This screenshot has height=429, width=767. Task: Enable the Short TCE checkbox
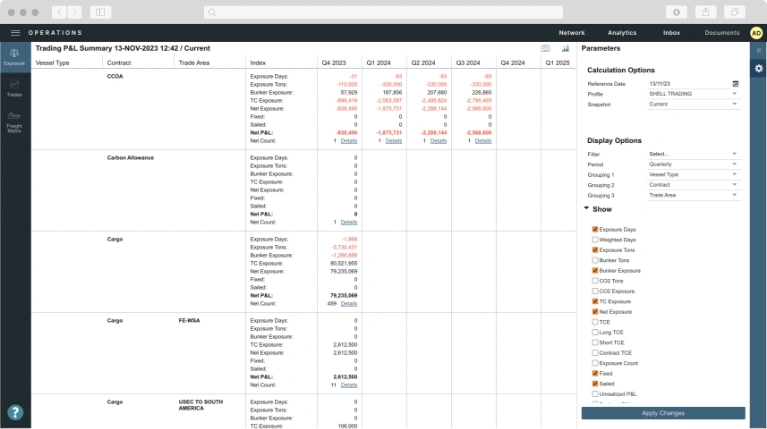595,342
